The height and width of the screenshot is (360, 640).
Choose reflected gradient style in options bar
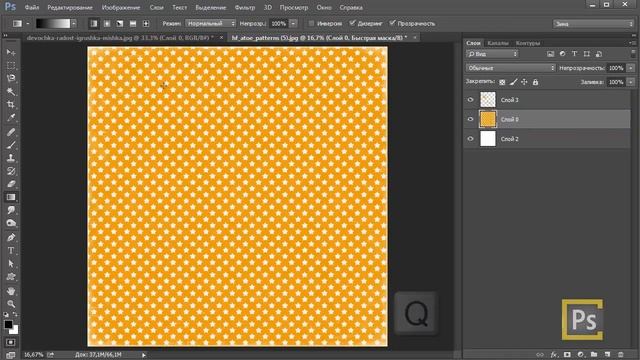click(133, 24)
